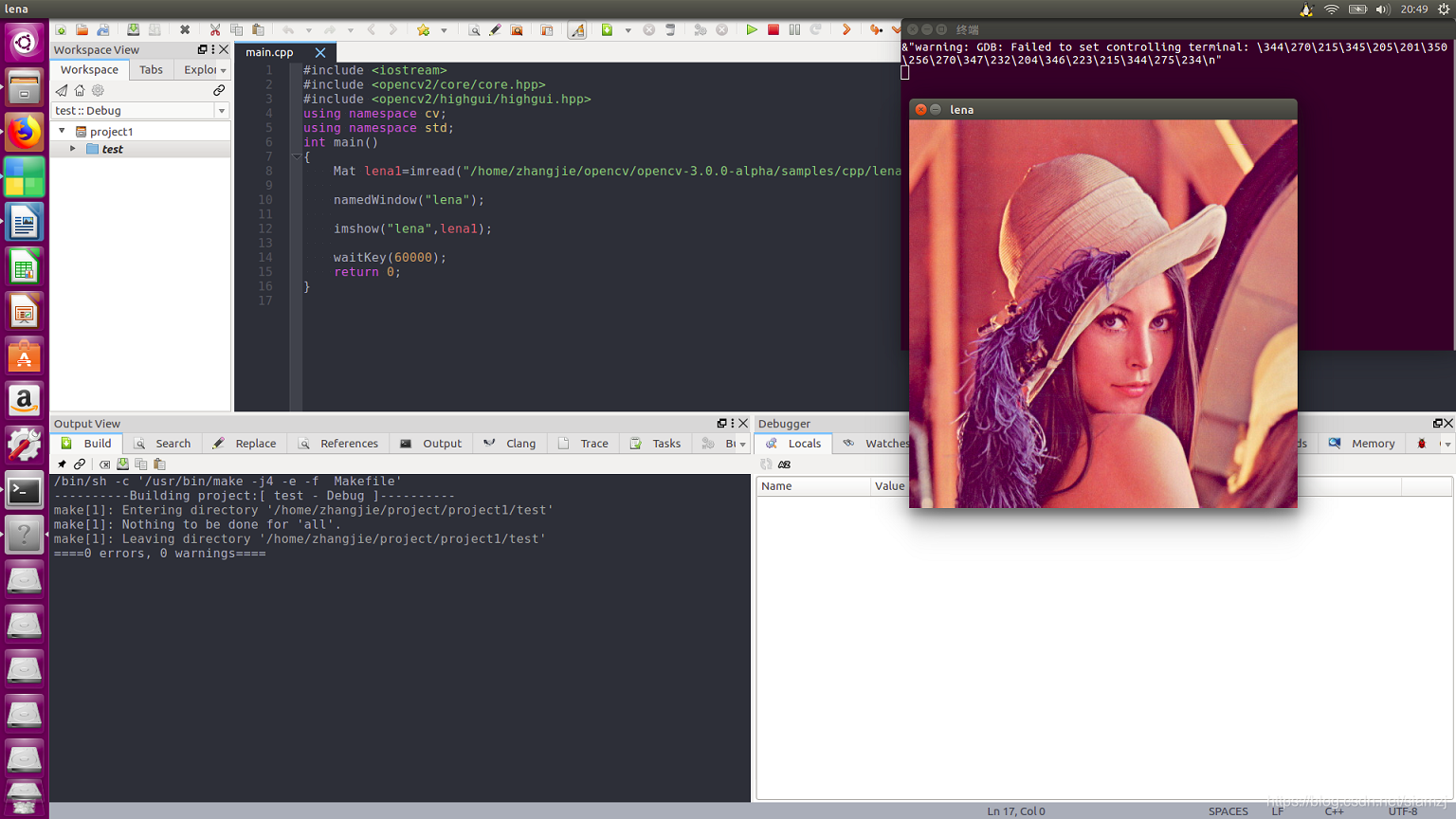Click the Paste icon in Build output toolbar
The width and height of the screenshot is (1456, 819).
coord(159,464)
